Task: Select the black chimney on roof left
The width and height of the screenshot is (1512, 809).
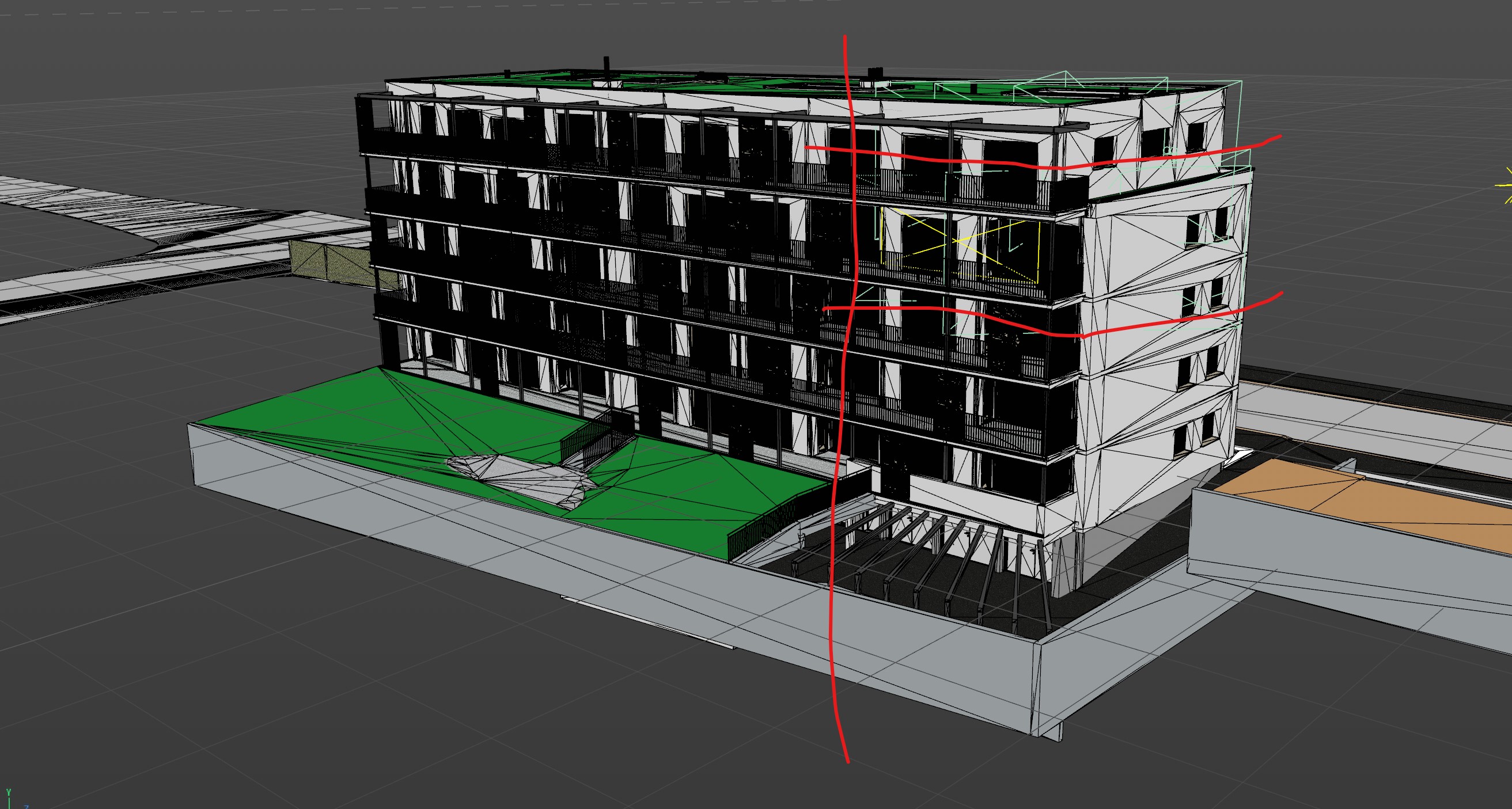Action: [x=607, y=65]
